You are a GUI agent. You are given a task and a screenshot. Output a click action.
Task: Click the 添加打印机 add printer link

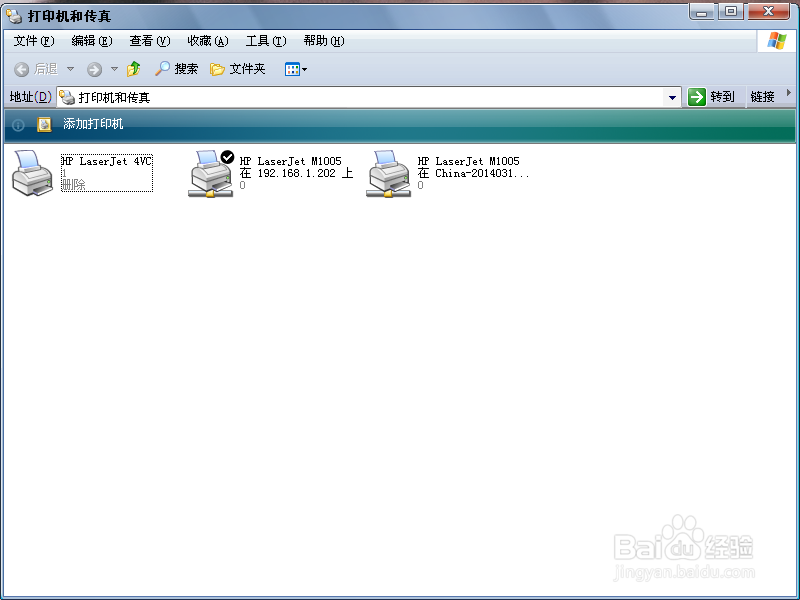(93, 124)
